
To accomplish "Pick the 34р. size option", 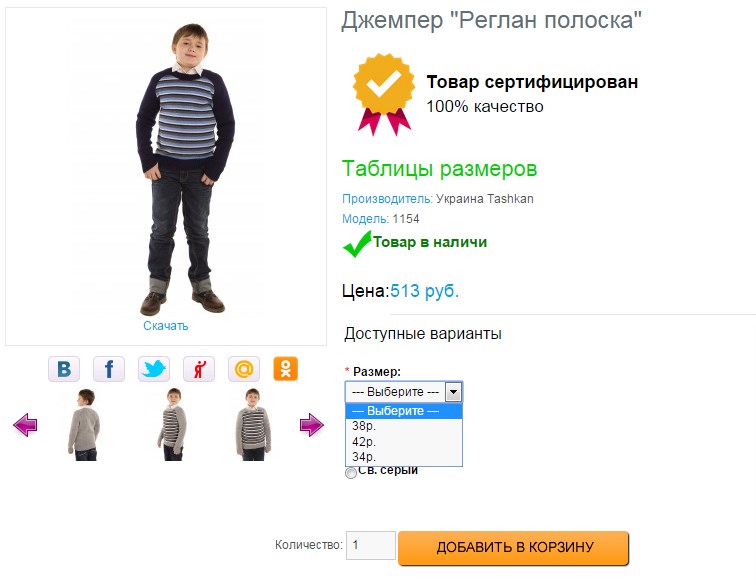I will pyautogui.click(x=363, y=457).
